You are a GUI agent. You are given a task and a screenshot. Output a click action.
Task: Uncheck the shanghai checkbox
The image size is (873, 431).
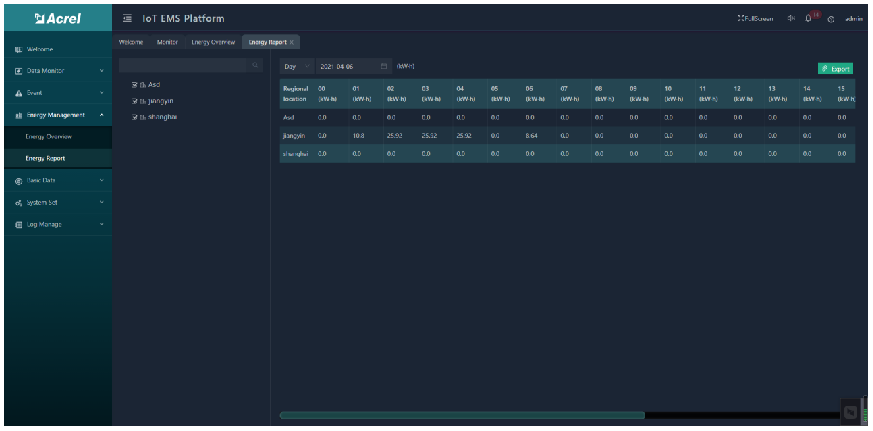point(135,117)
